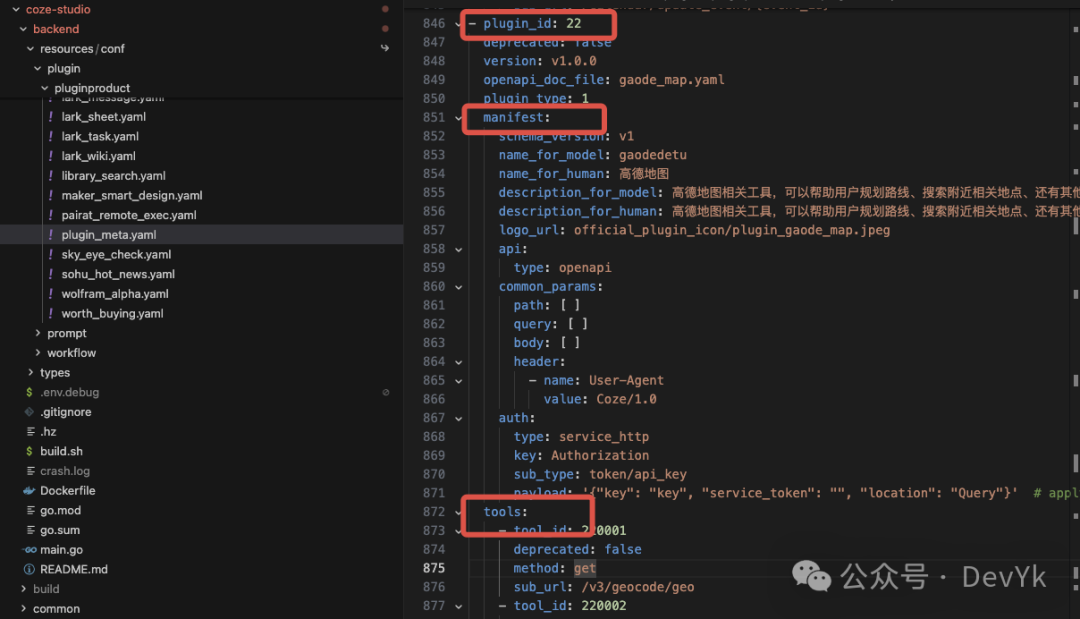1080x619 pixels.
Task: Fold common_params block at line 860
Action: [x=458, y=286]
